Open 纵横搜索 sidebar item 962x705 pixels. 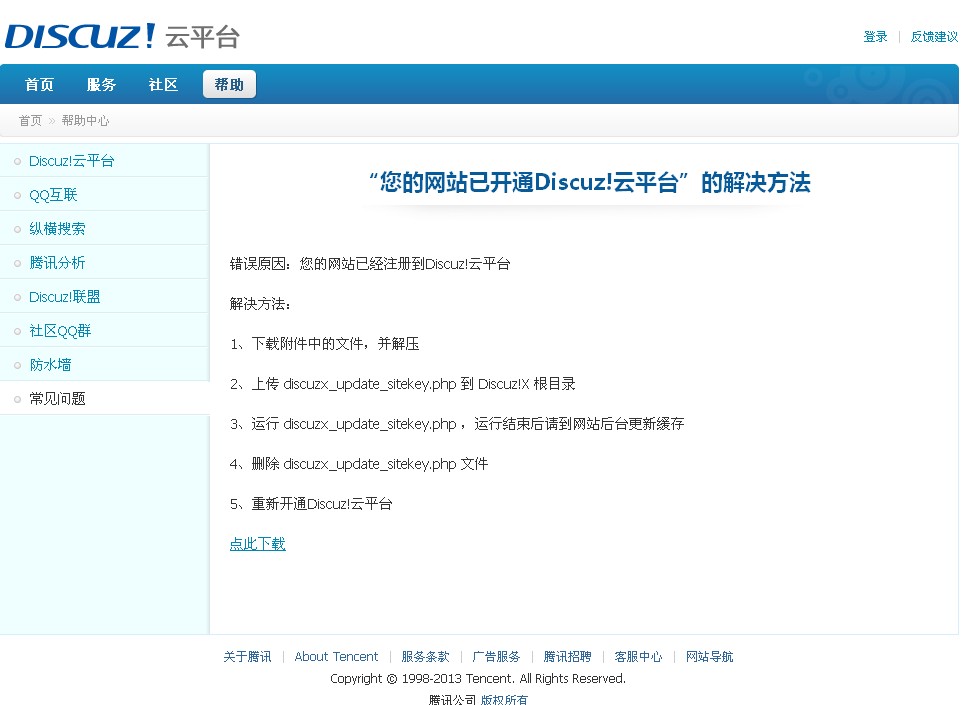click(58, 229)
